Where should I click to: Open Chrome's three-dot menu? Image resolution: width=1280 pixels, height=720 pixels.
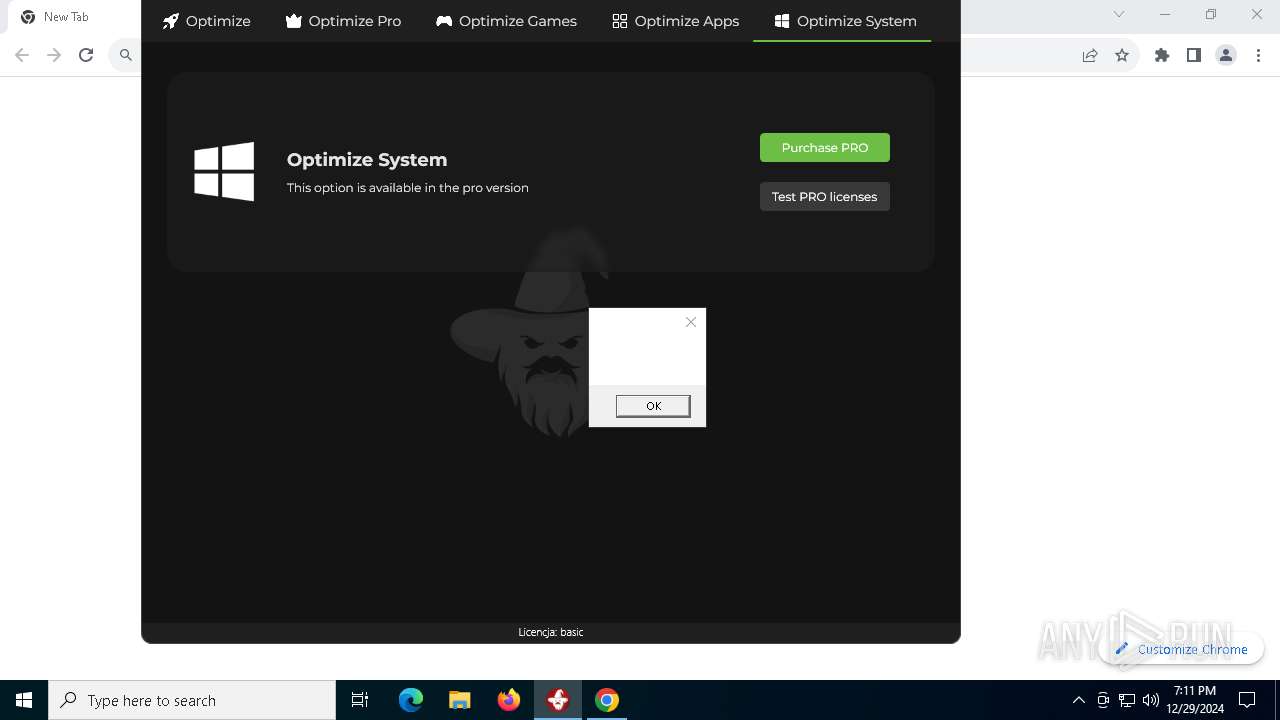pyautogui.click(x=1257, y=56)
